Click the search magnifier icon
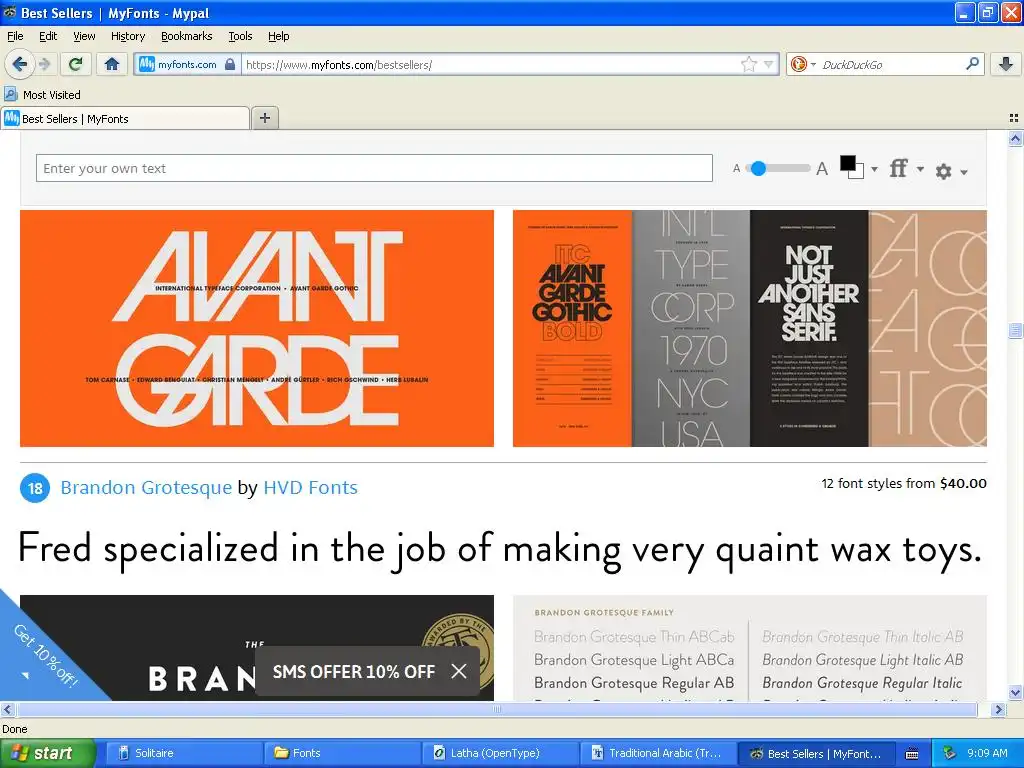The height and width of the screenshot is (768, 1024). 972,64
